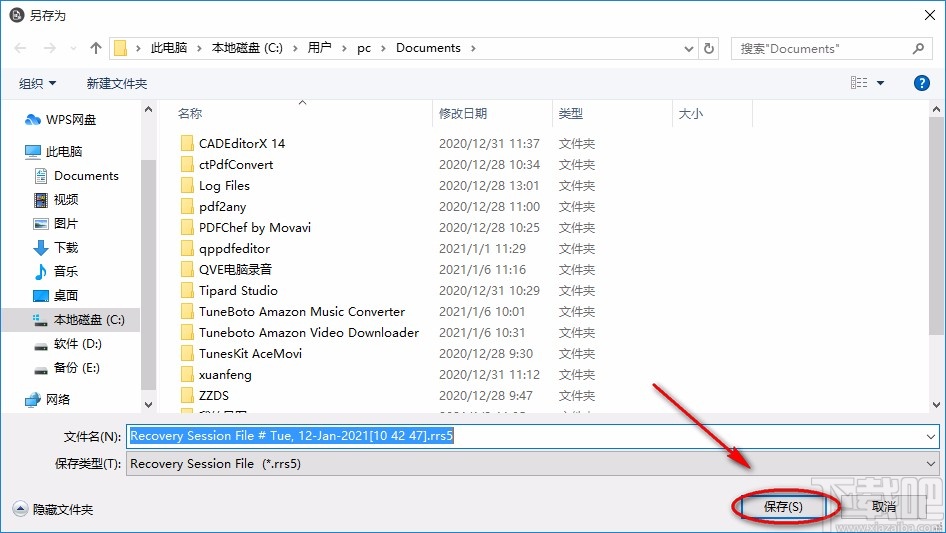Screen dimensions: 946x533
Task: Select 软件 (D:) drive in the sidebar
Action: (68, 344)
